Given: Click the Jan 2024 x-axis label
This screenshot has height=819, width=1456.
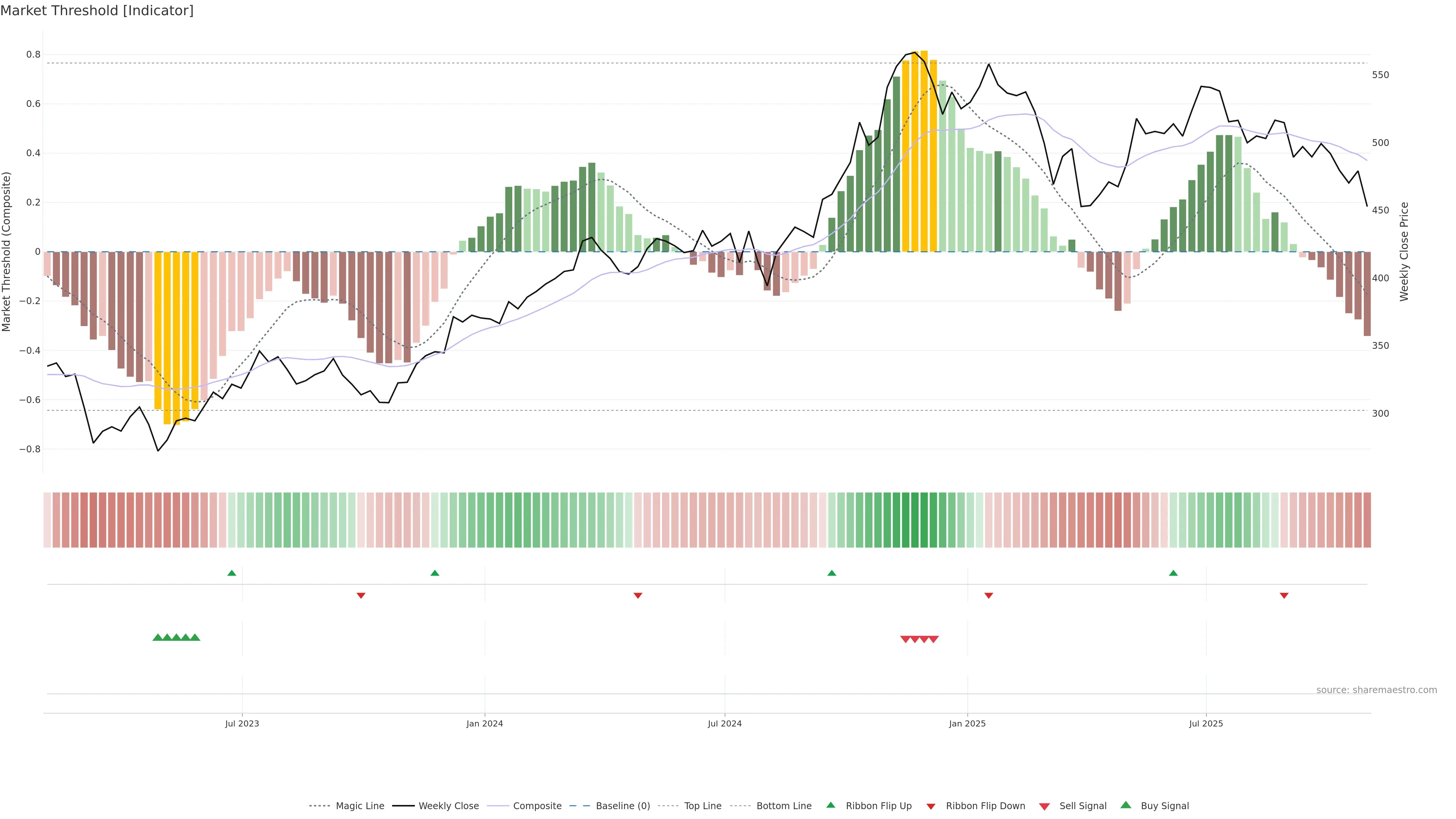Looking at the screenshot, I should click(485, 723).
